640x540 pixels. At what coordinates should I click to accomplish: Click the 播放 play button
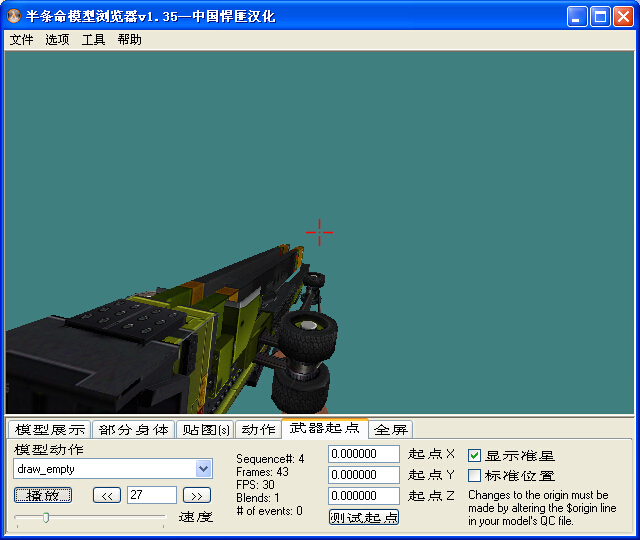pos(43,496)
